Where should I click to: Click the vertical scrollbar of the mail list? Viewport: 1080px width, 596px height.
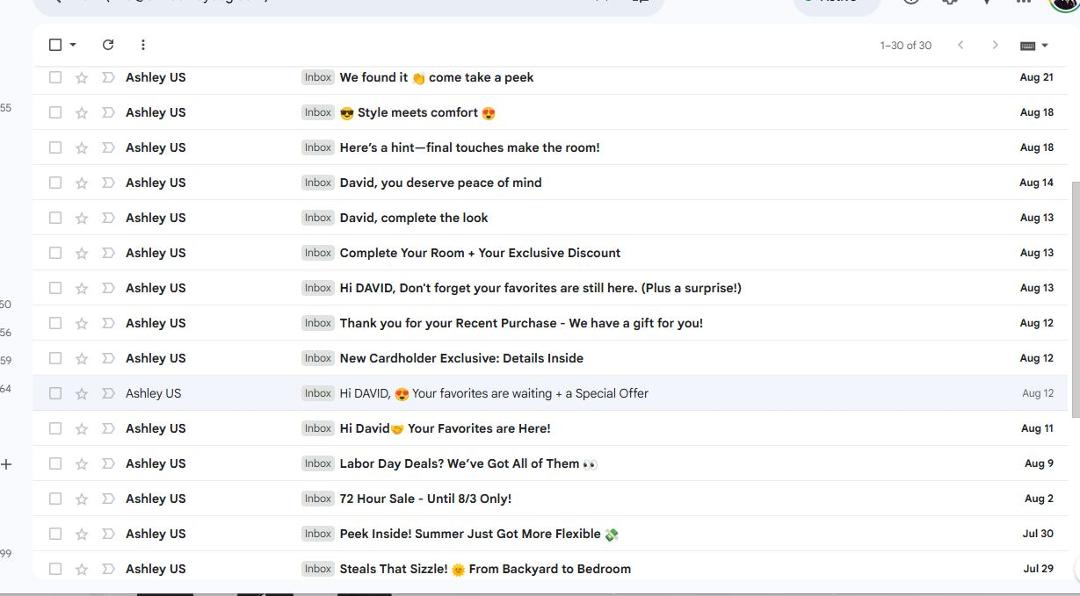[1075, 299]
